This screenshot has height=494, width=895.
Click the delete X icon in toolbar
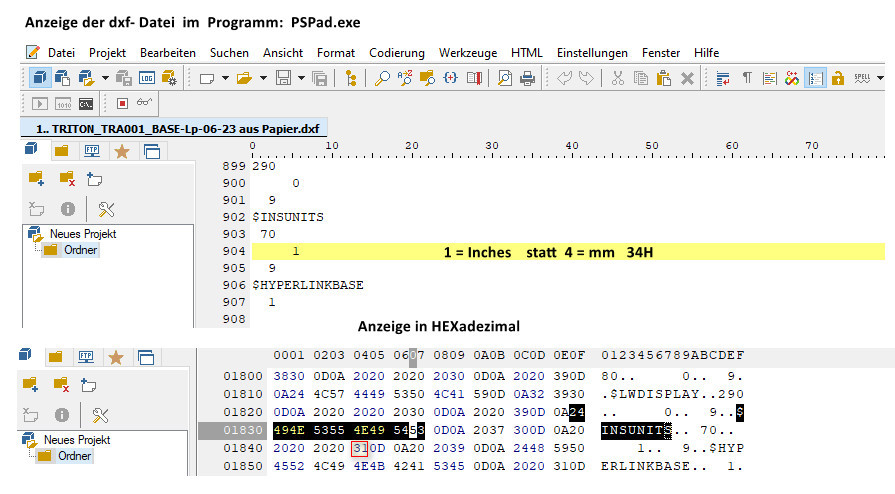pos(688,78)
